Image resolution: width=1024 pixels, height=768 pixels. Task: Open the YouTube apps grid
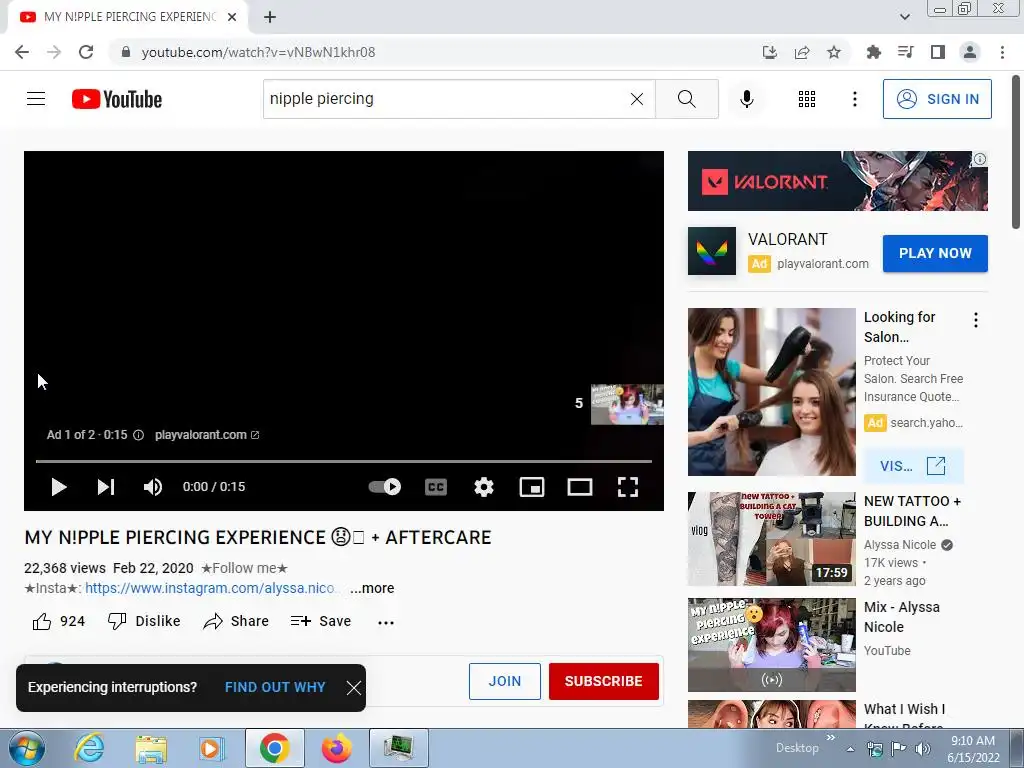click(x=807, y=99)
